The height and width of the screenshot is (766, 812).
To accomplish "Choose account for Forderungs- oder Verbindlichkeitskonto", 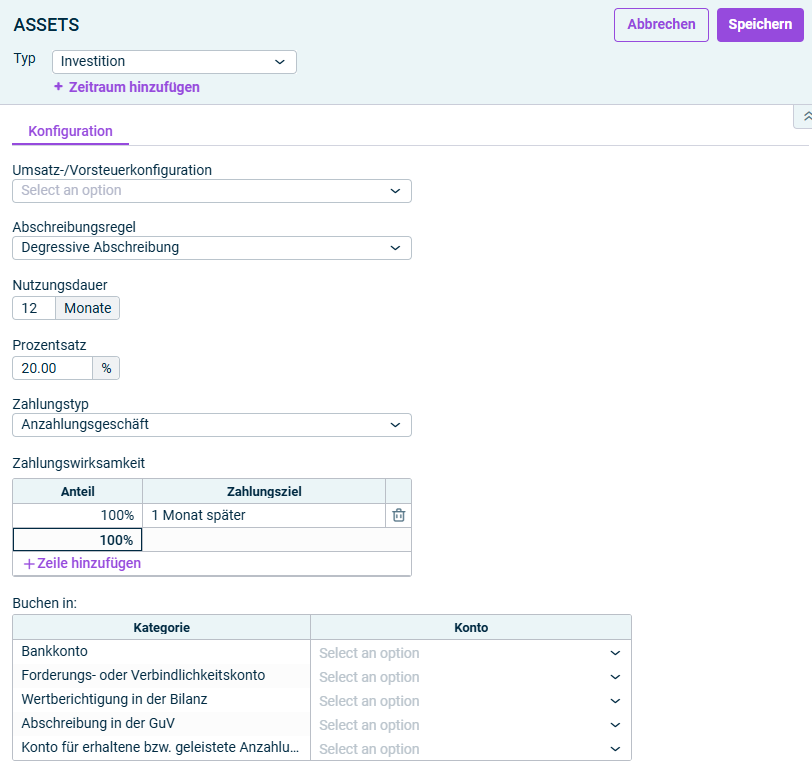I will coord(471,677).
